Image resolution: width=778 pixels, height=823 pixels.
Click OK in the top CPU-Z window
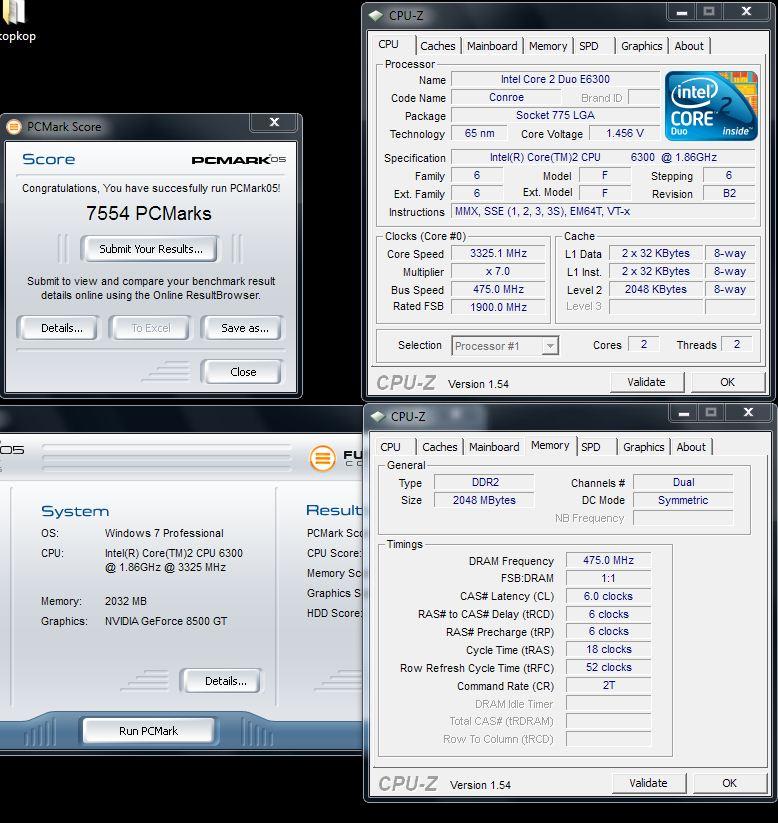(x=727, y=383)
